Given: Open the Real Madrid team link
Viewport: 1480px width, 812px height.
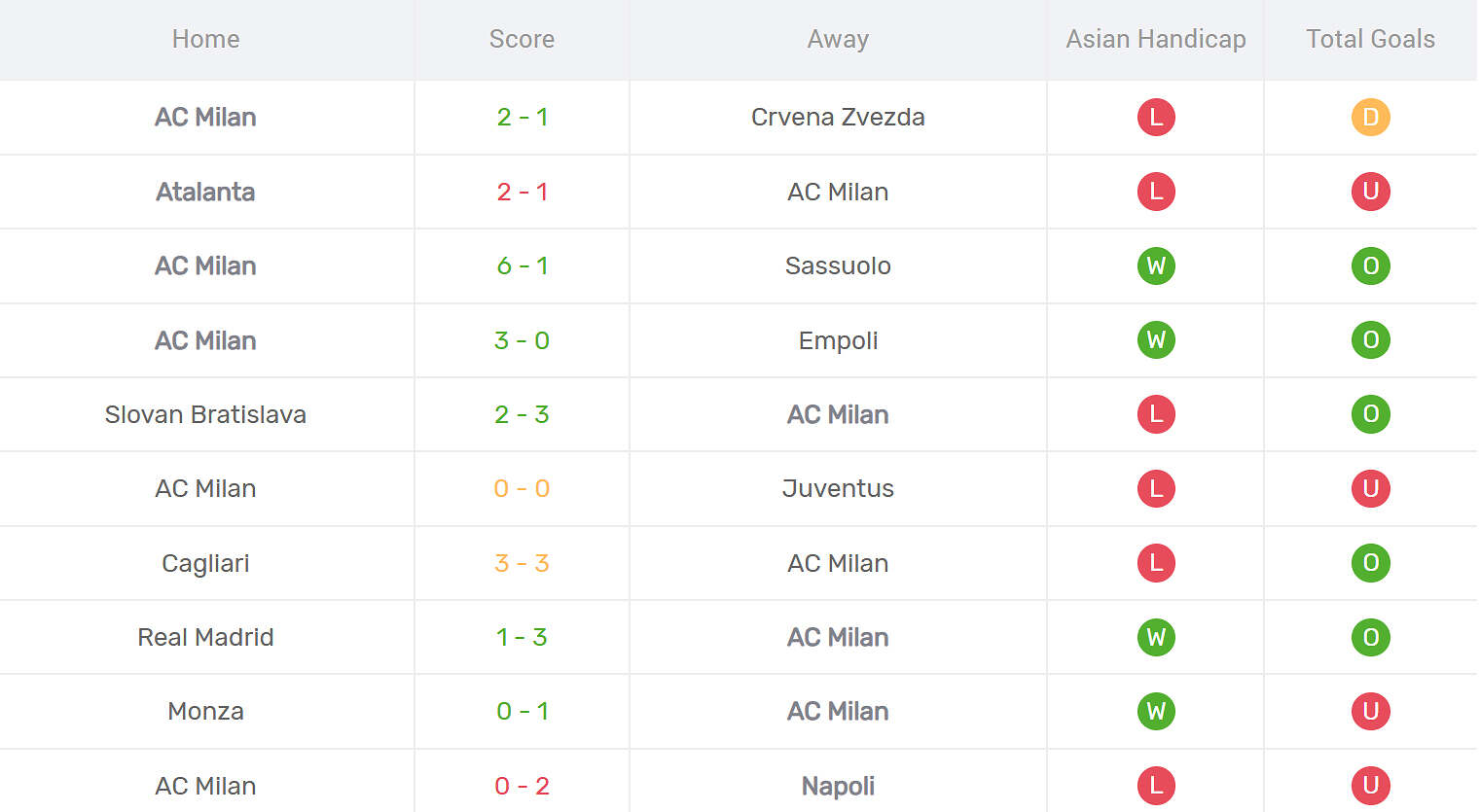Looking at the screenshot, I should tap(205, 637).
